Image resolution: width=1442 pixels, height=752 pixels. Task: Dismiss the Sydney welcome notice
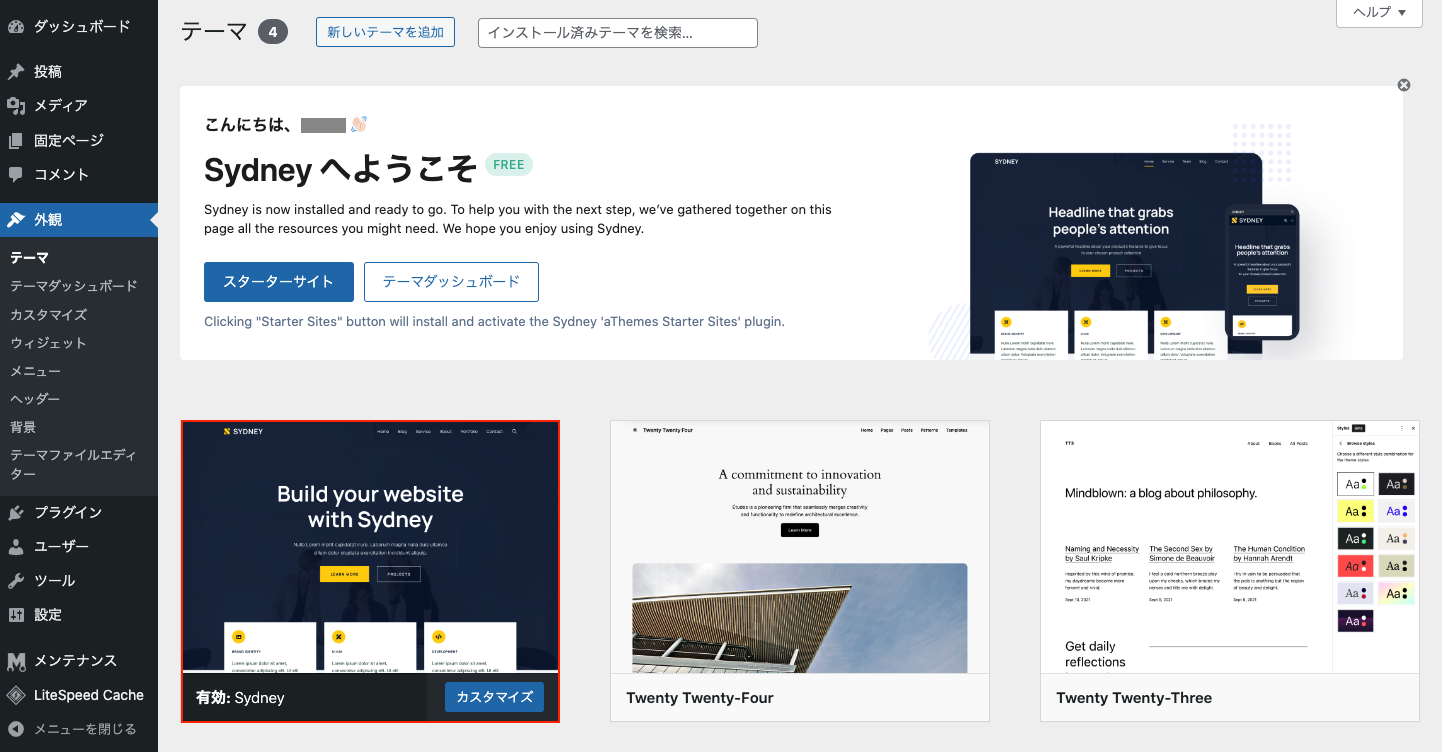1404,85
